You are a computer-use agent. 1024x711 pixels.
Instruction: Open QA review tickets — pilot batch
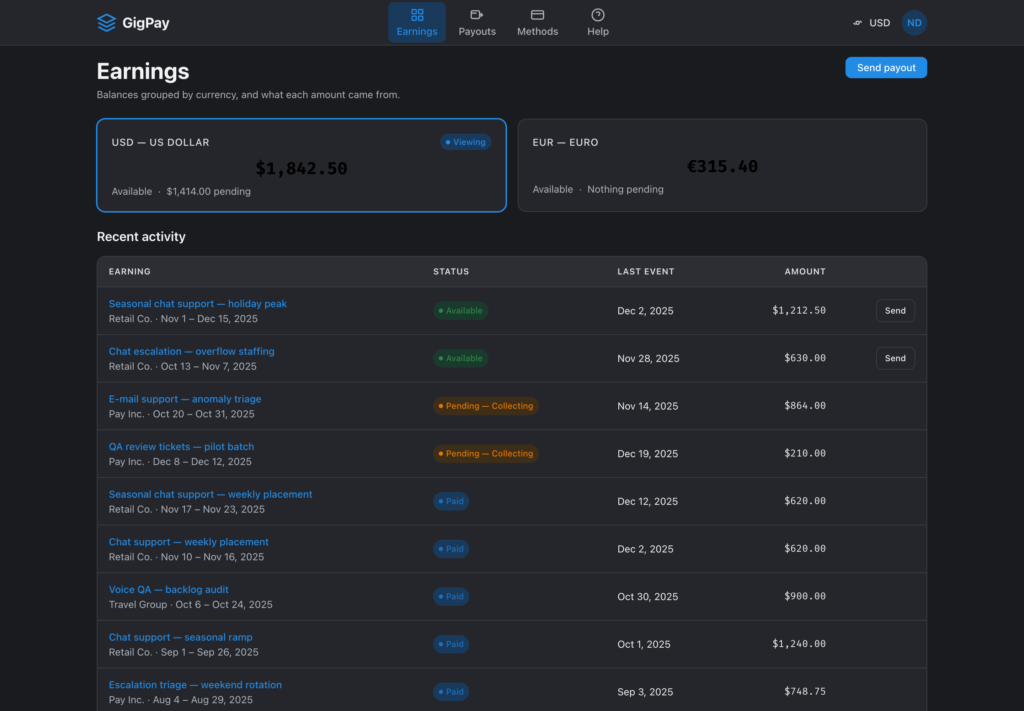(x=181, y=447)
